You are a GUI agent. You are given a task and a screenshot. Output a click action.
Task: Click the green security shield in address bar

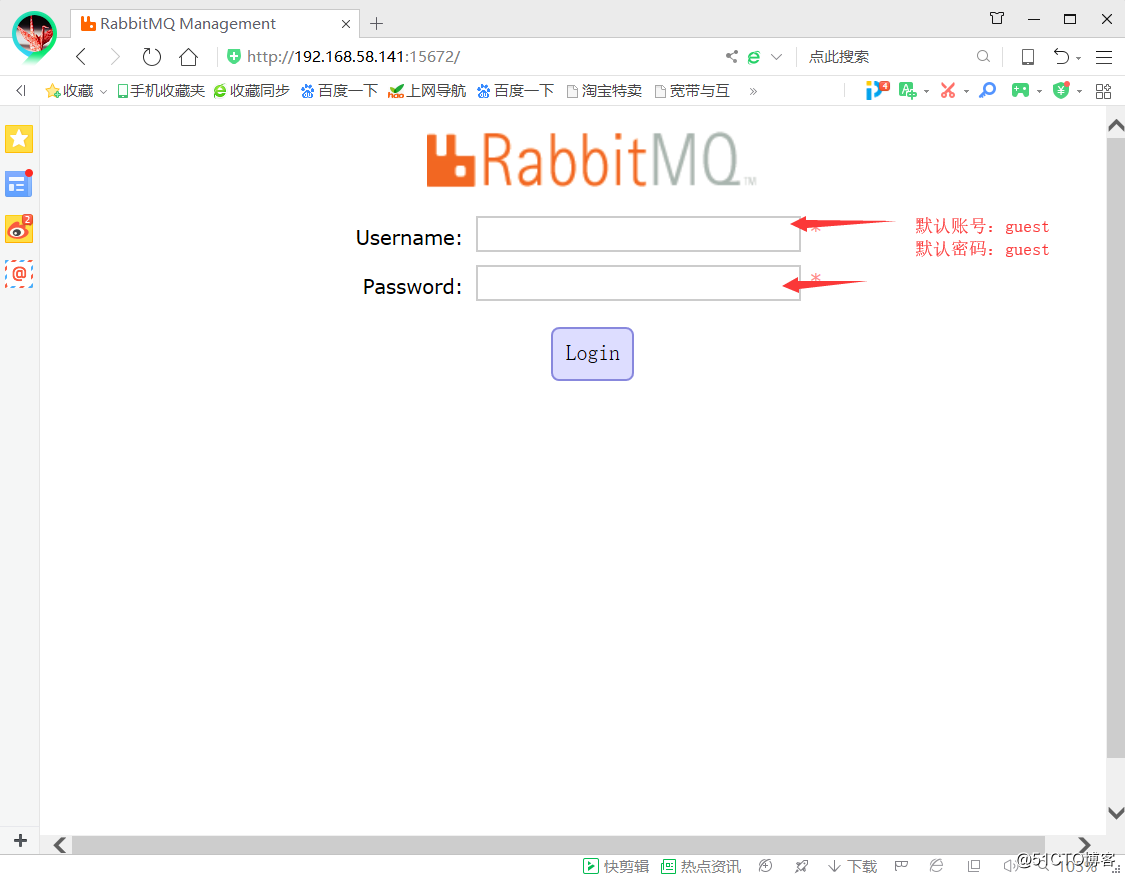[x=234, y=57]
